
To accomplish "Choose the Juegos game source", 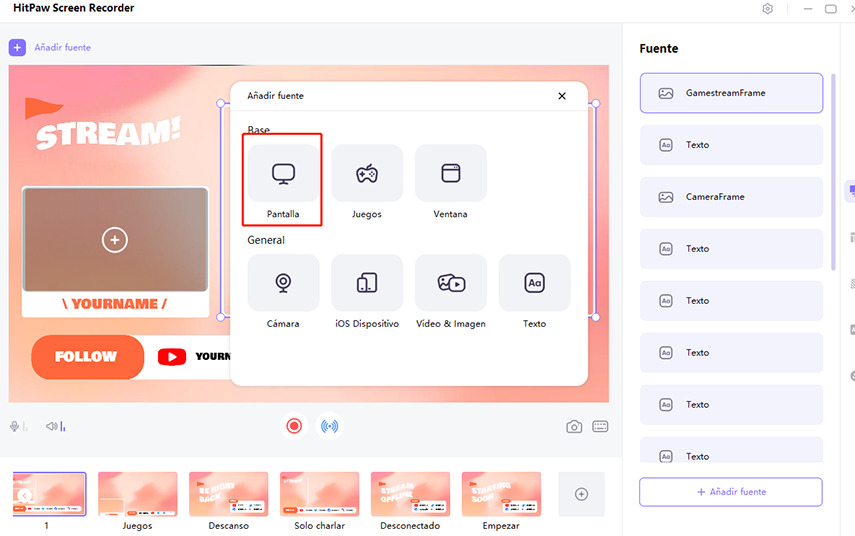I will click(x=367, y=173).
